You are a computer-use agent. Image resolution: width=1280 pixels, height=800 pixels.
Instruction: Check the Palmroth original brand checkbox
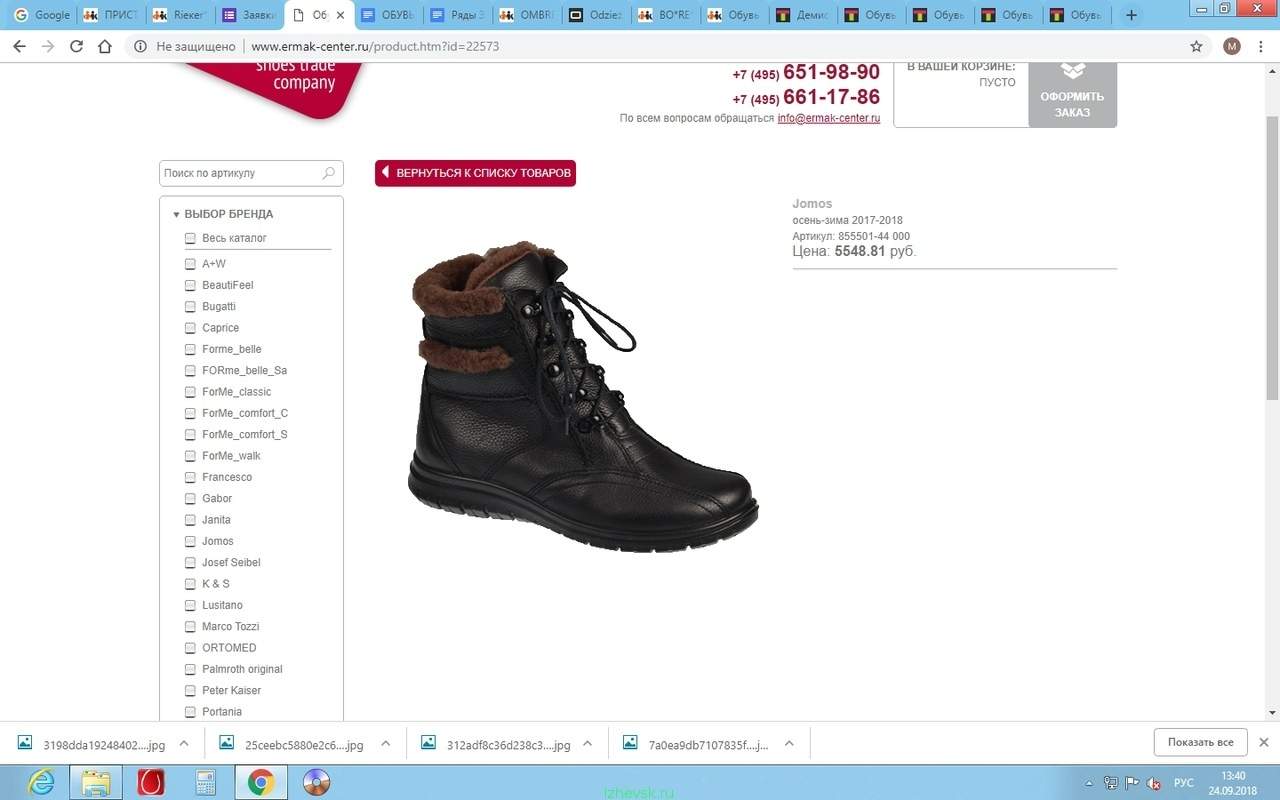click(190, 669)
